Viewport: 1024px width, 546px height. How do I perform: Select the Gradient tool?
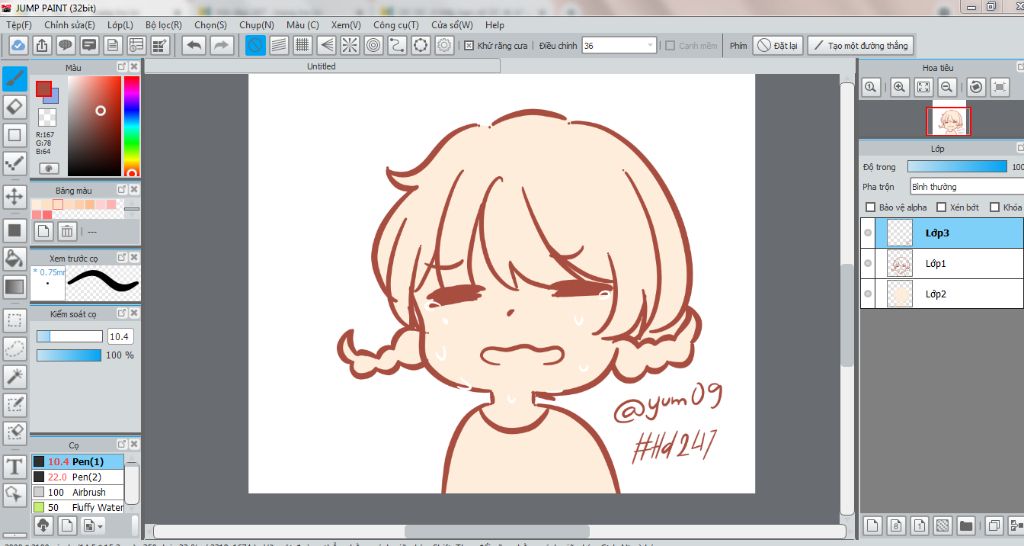[x=14, y=286]
